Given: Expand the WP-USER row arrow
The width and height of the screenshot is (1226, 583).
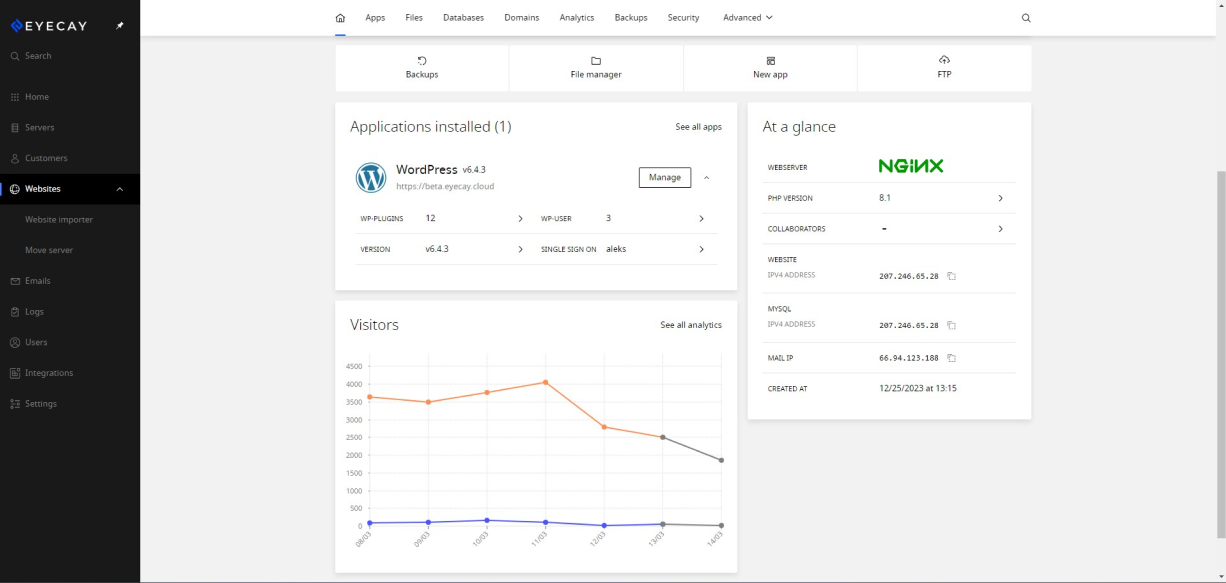Looking at the screenshot, I should click(x=701, y=218).
